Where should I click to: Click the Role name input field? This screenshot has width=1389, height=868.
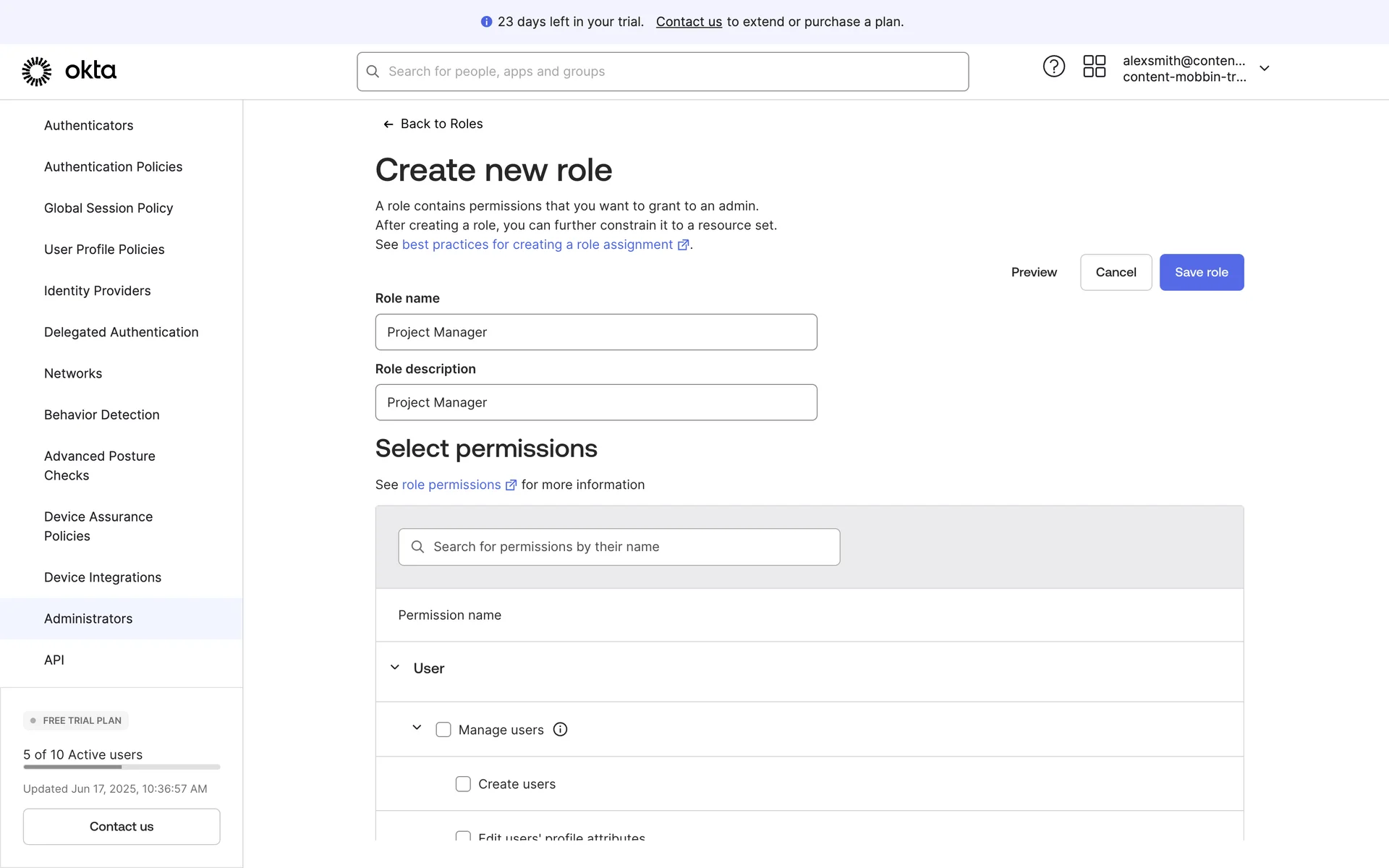[595, 332]
